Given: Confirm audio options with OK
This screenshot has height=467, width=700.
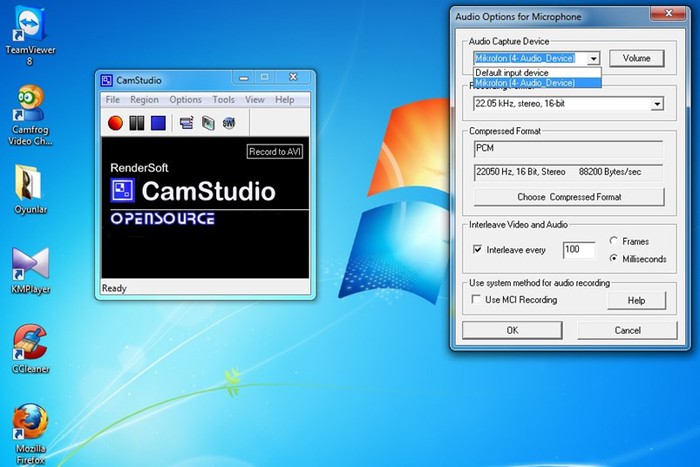Looking at the screenshot, I should click(x=512, y=330).
